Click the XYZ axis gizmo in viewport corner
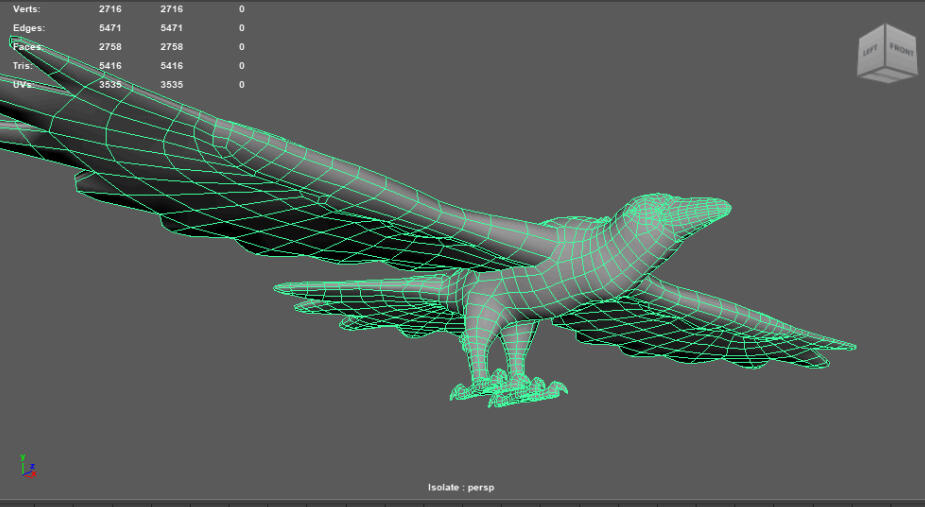The image size is (925, 507). click(x=27, y=465)
